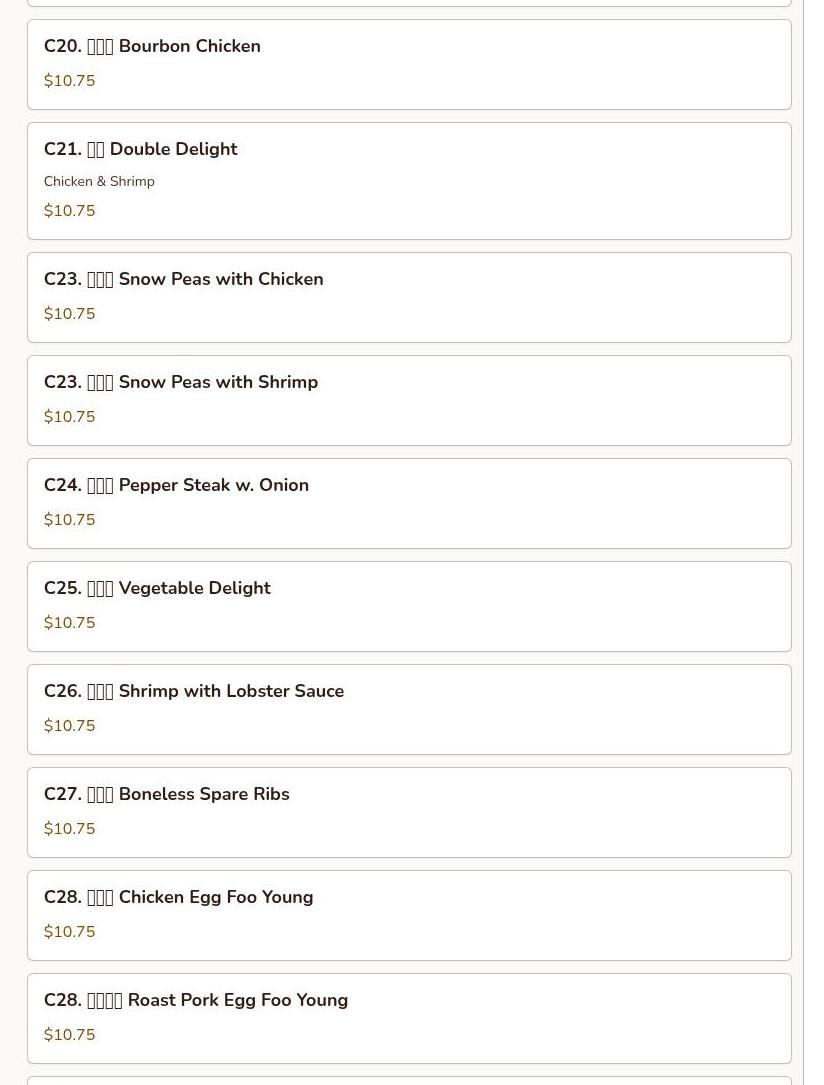The height and width of the screenshot is (1085, 824).
Task: Select the C21 Double Delight card
Action: [409, 181]
